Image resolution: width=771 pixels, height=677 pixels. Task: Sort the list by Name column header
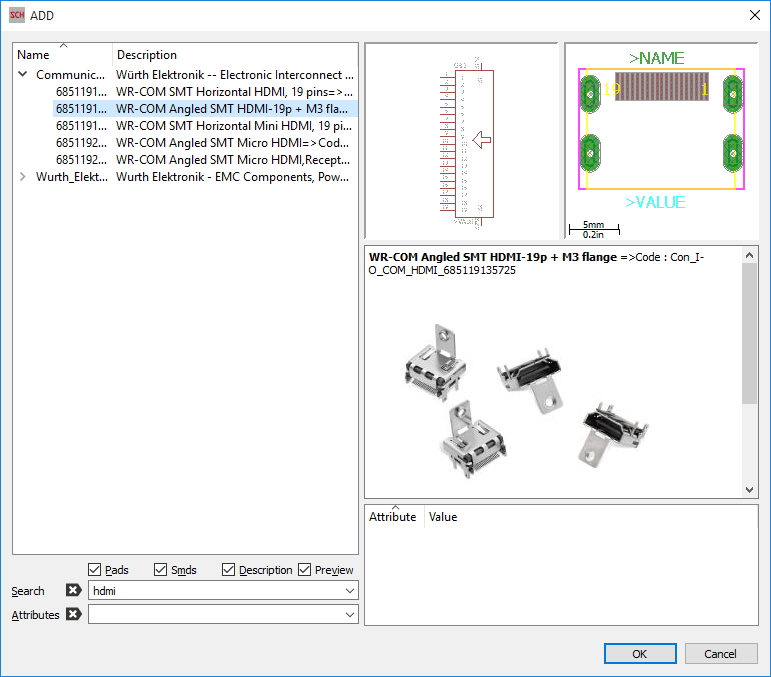63,55
